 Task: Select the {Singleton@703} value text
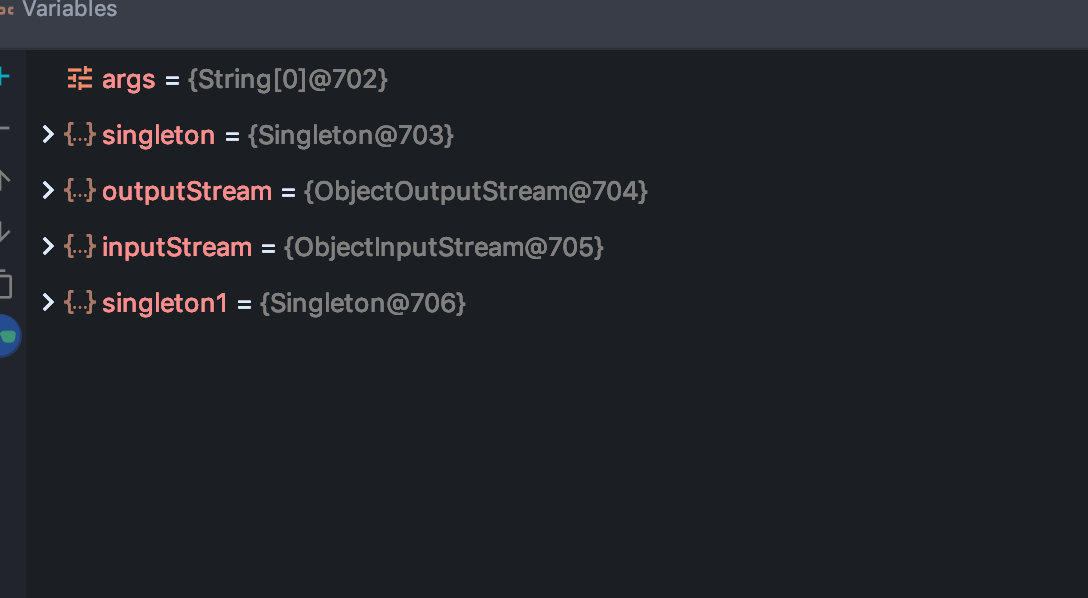(x=350, y=135)
